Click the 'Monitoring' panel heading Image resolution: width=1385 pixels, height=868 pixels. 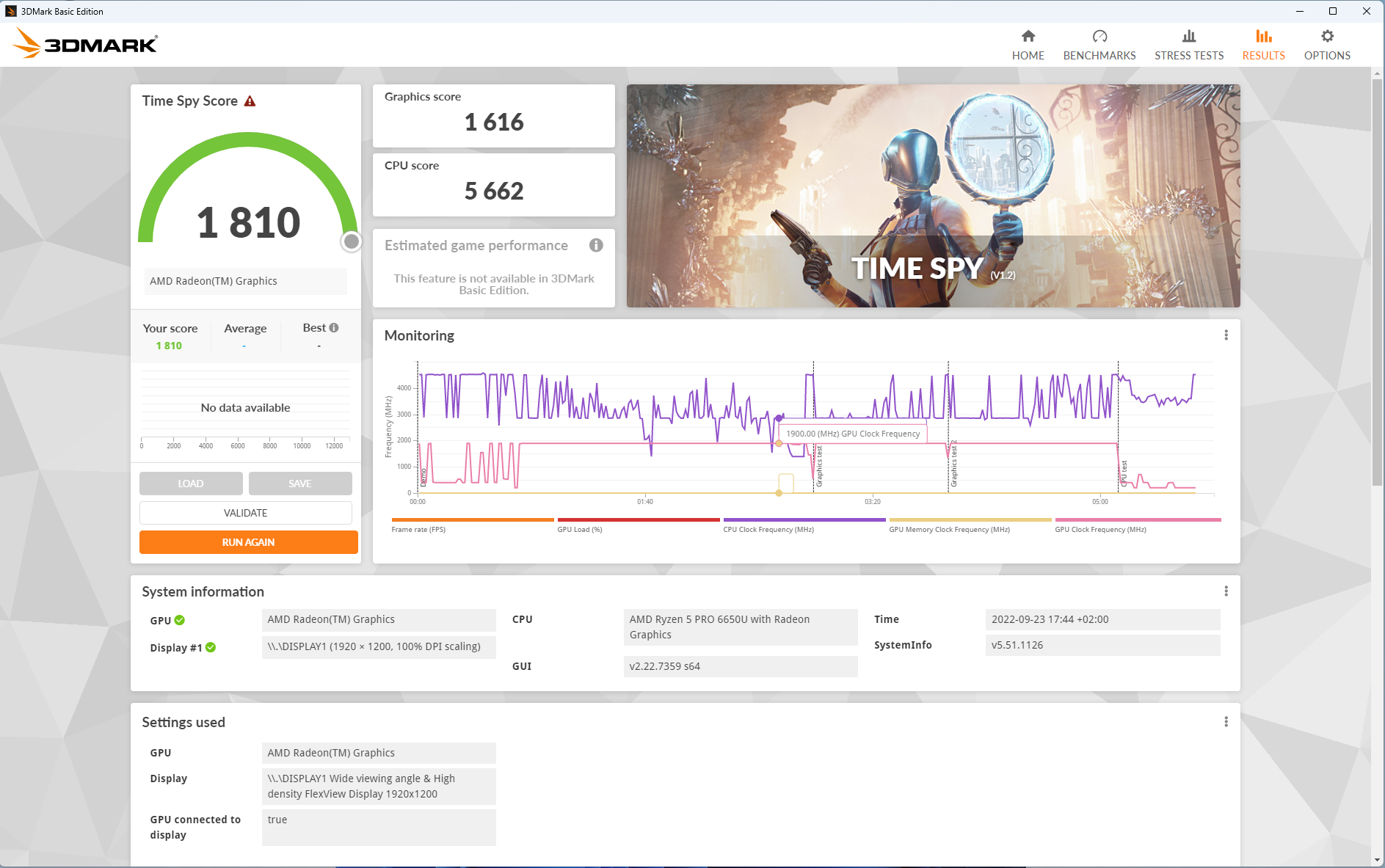[419, 335]
